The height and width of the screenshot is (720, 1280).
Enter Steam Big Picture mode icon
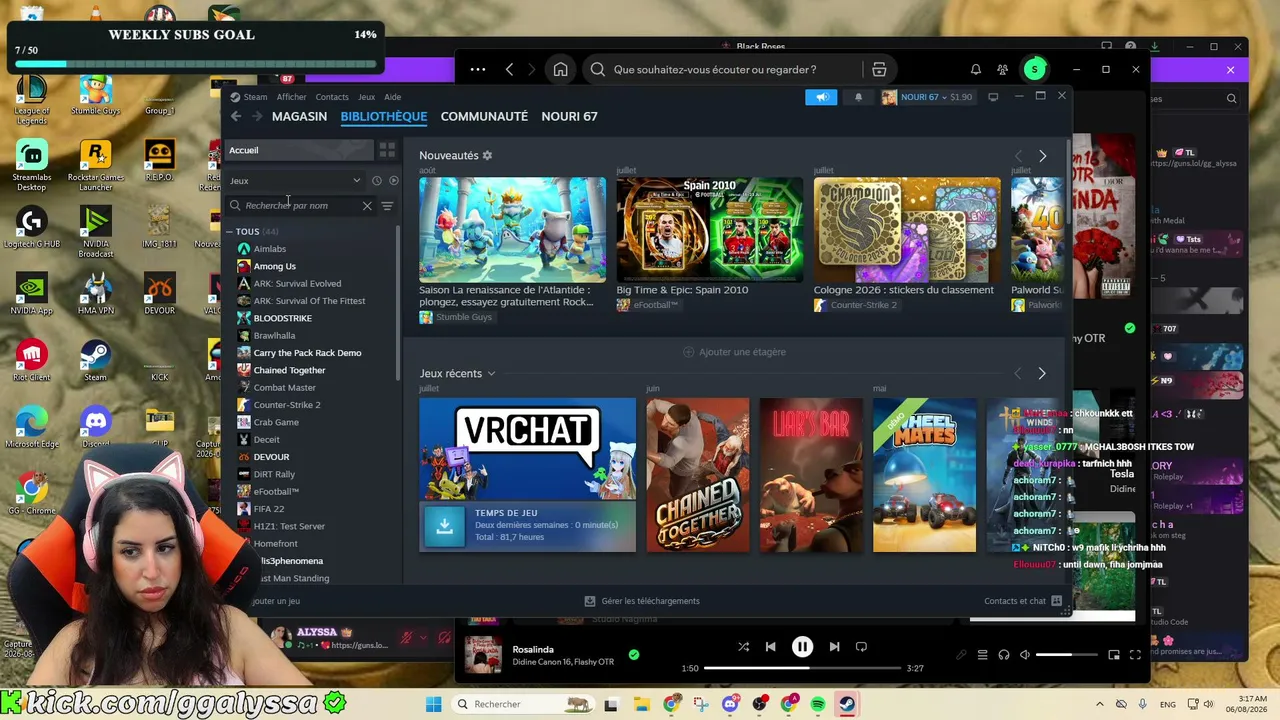[x=993, y=97]
